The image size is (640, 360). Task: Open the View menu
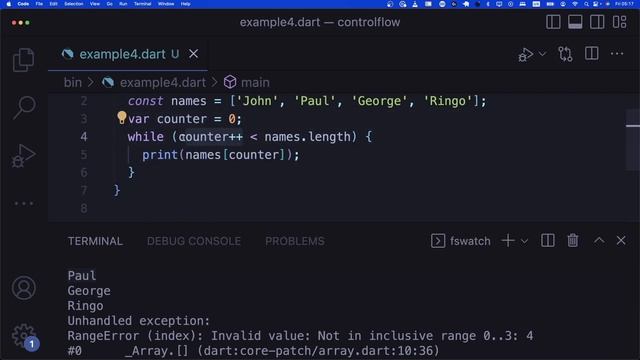point(95,4)
